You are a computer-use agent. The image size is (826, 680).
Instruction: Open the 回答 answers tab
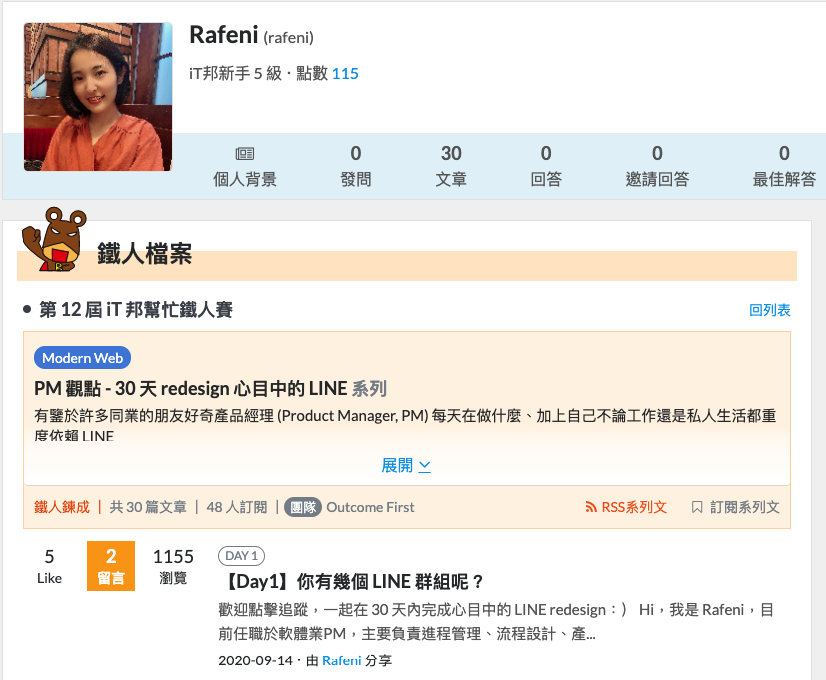pos(546,167)
